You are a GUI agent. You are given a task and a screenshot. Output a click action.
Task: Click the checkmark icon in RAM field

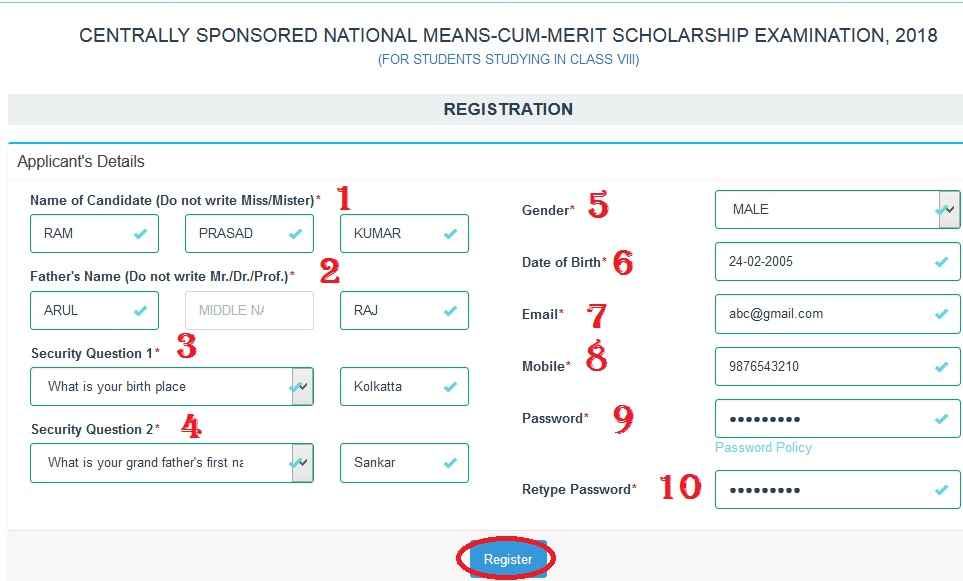click(x=141, y=233)
